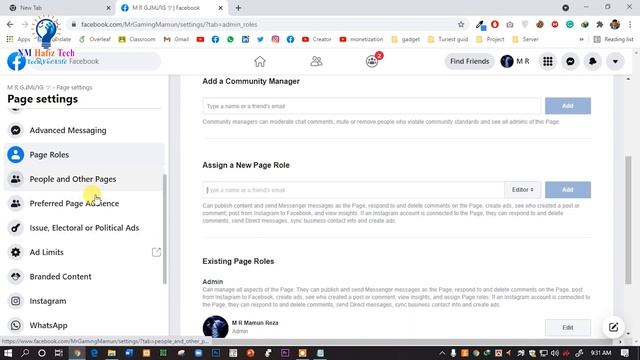Screen dimensions: 640x360
Task: Open the Classroom bookmark
Action: pos(137,39)
